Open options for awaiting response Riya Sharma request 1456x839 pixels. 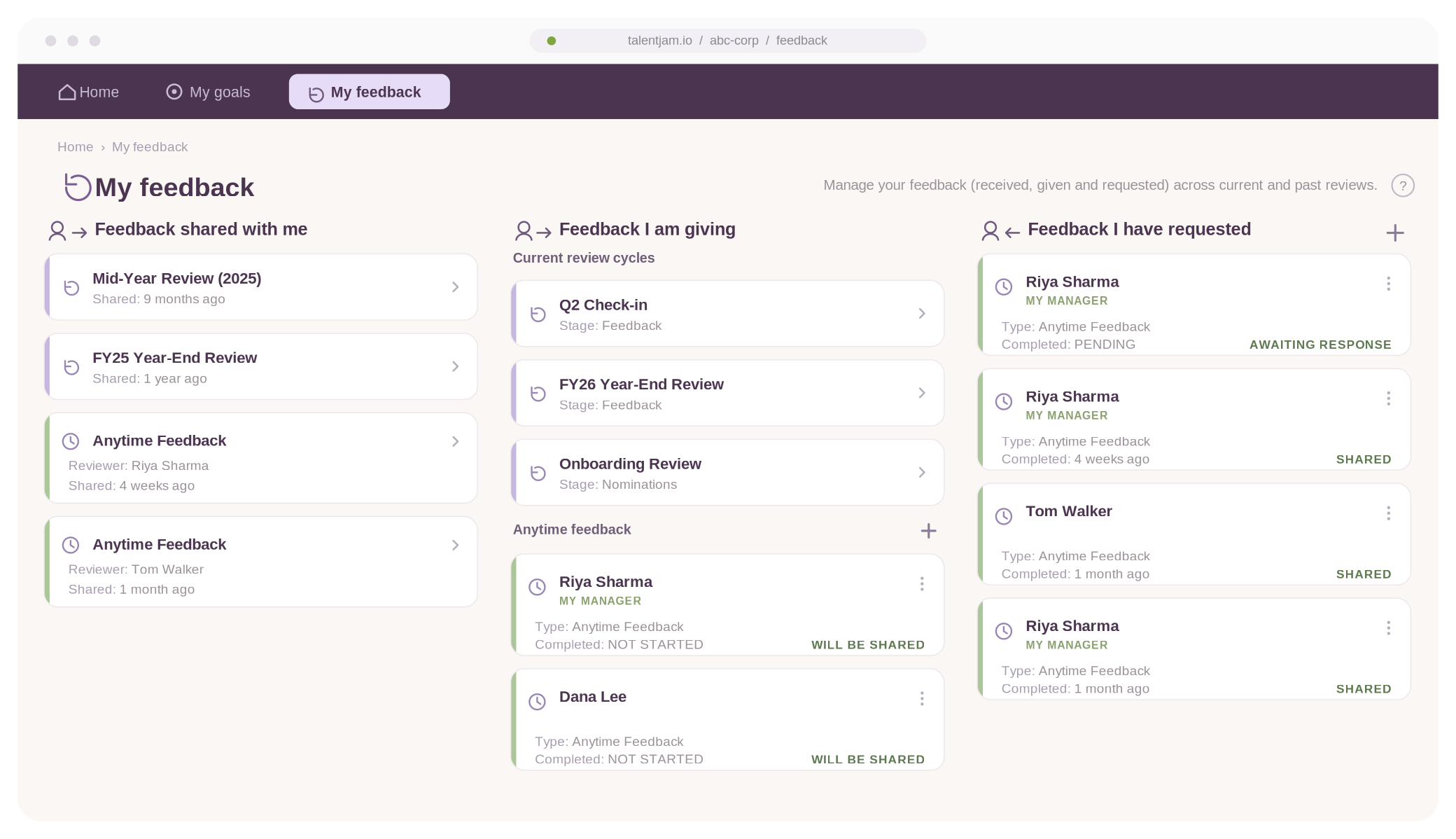[x=1389, y=284]
